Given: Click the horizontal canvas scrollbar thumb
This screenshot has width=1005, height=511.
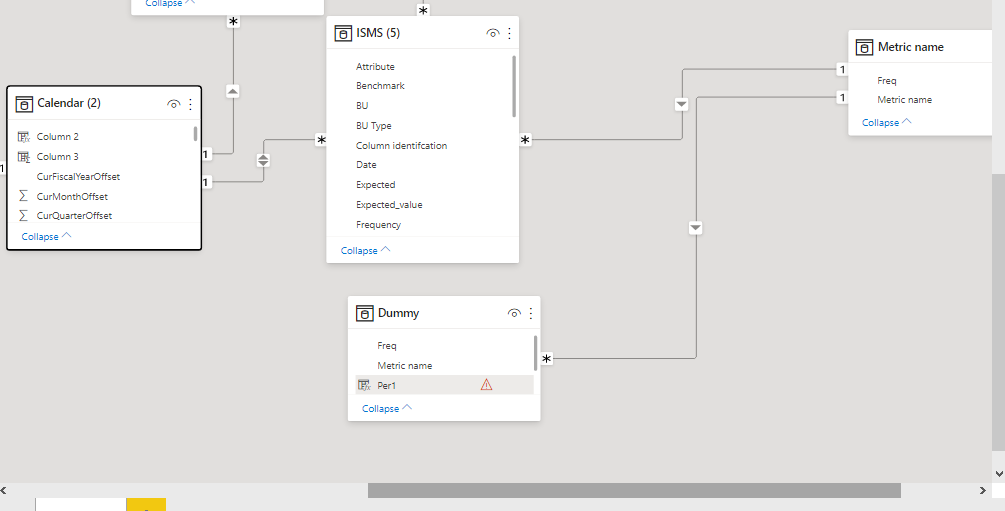Looking at the screenshot, I should pos(634,490).
